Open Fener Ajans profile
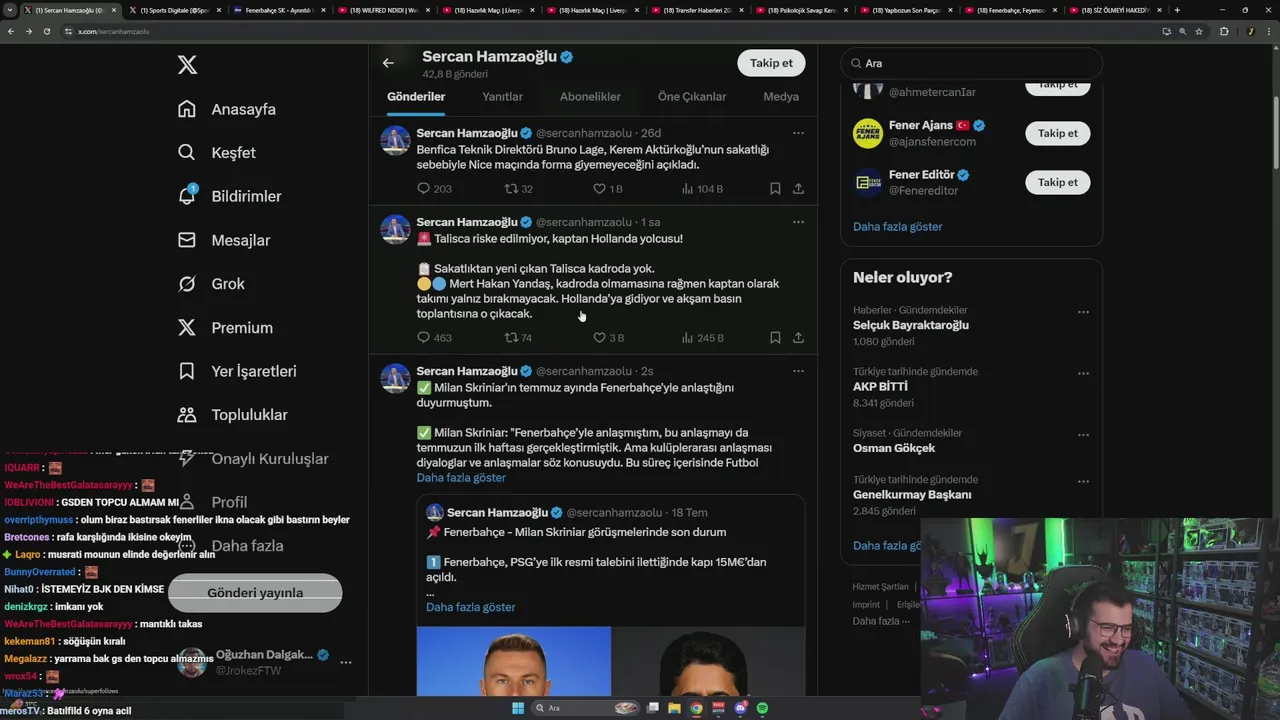The image size is (1280, 720). pyautogui.click(x=921, y=125)
